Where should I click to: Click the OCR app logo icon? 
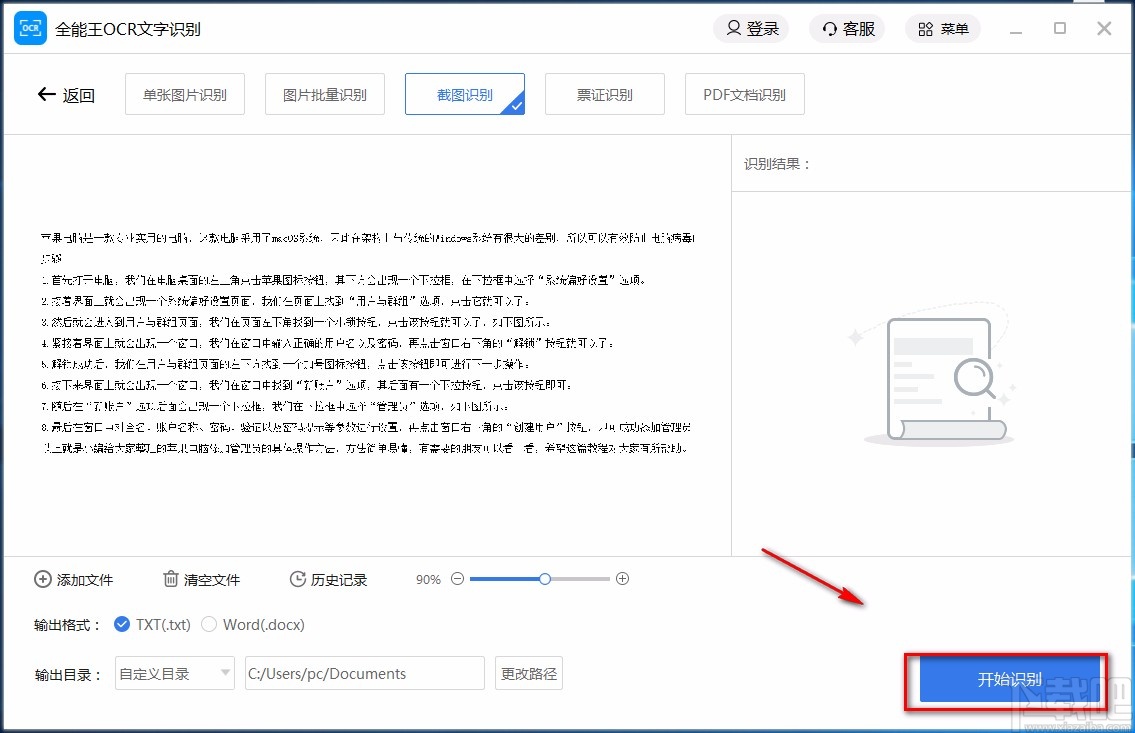tap(30, 28)
